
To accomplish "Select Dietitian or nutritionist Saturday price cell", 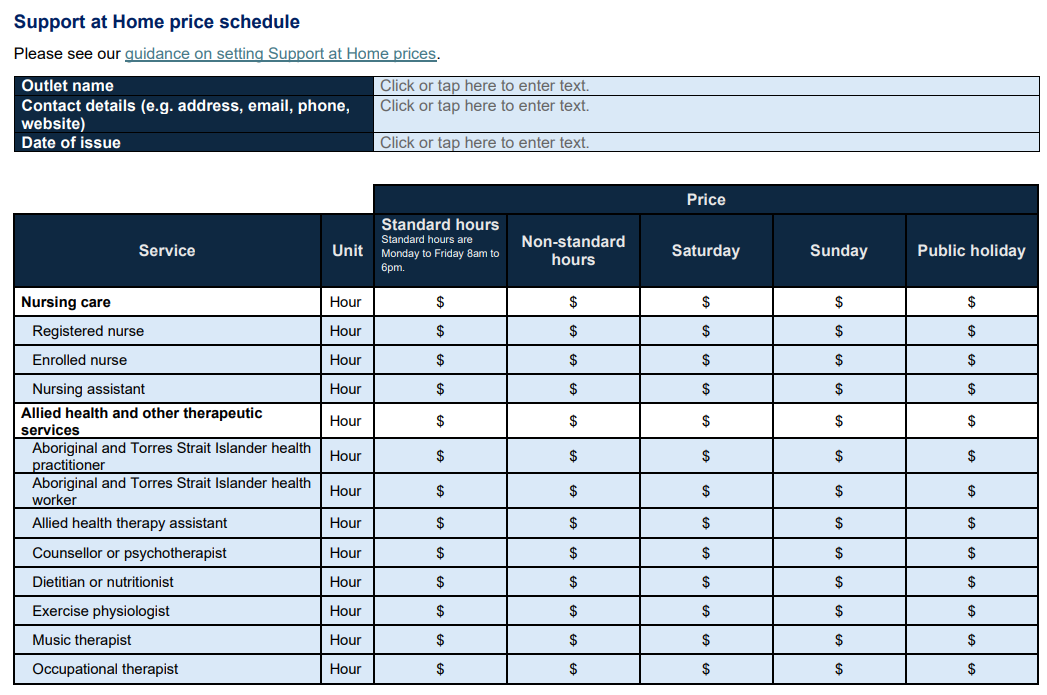I will click(706, 582).
